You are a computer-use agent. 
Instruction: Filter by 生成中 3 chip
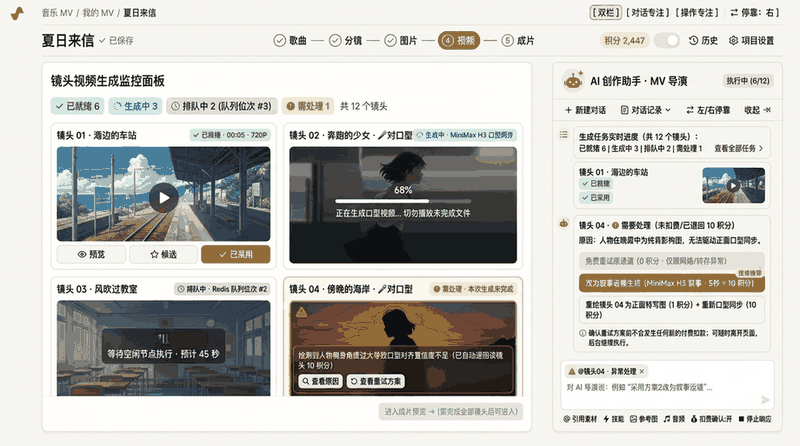coord(135,106)
